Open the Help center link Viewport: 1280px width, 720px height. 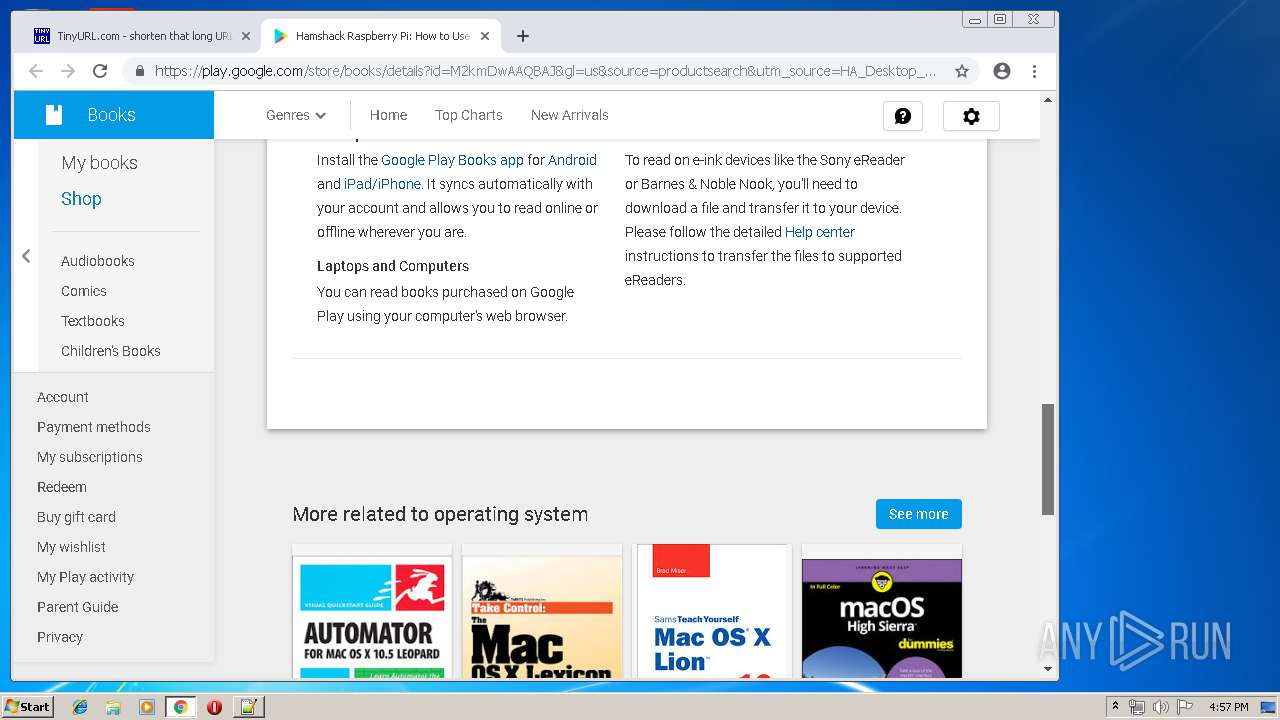[820, 232]
